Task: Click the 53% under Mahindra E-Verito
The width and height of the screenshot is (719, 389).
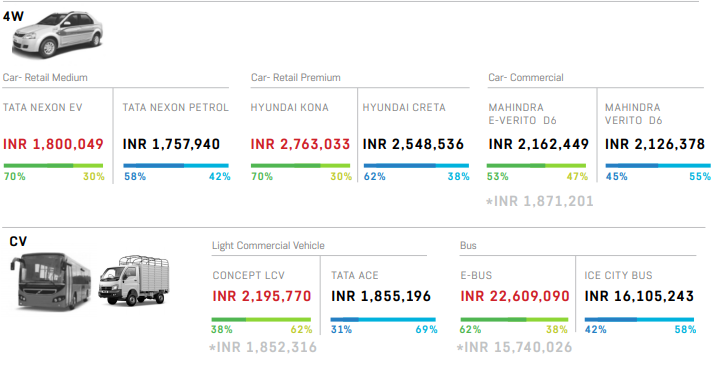Action: [x=498, y=177]
